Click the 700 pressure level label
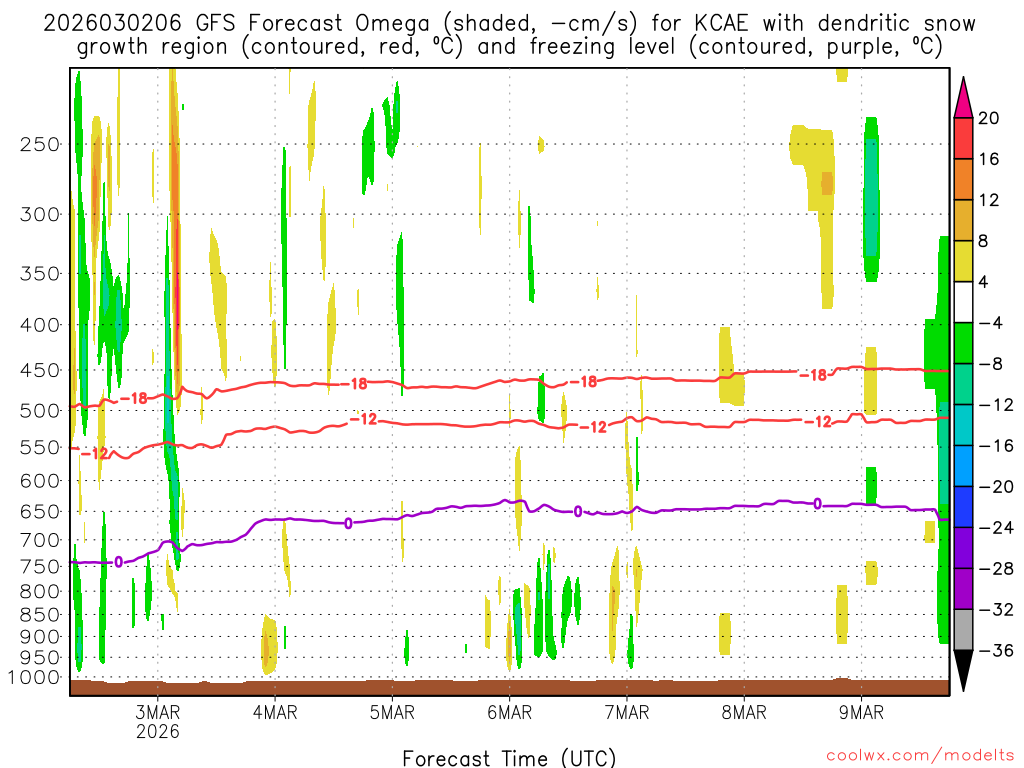The height and width of the screenshot is (768, 1024). (x=40, y=540)
